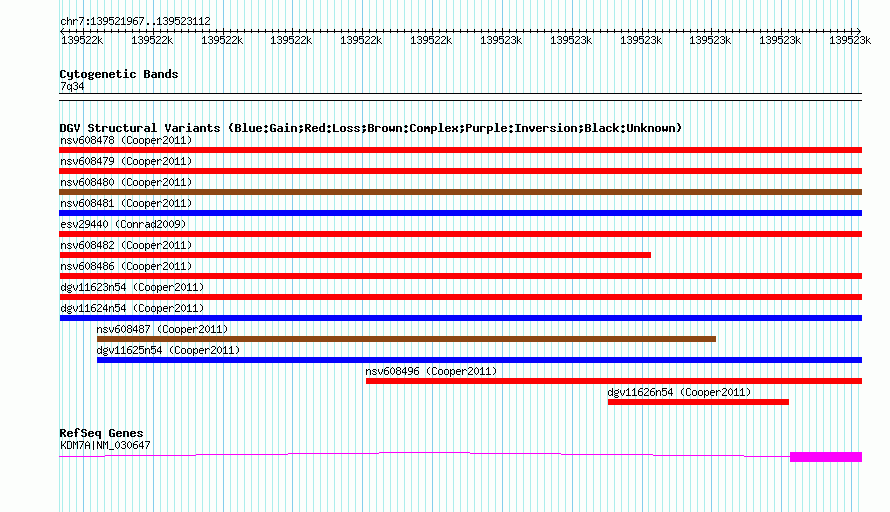Click the dgv11625n54 (Cooper2011) label
Viewport: 890px width, 512px height.
pos(168,350)
